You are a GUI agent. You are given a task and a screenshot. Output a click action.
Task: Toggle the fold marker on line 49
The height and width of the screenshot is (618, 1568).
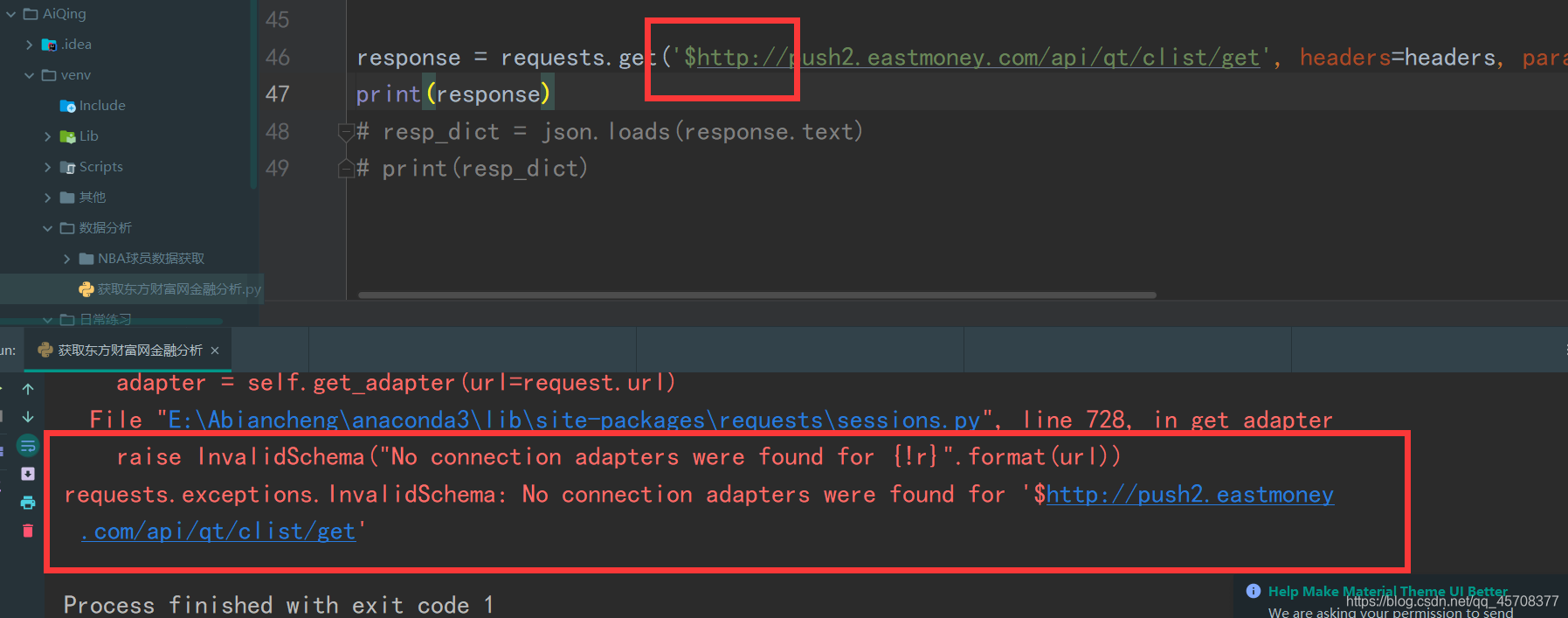click(x=346, y=169)
